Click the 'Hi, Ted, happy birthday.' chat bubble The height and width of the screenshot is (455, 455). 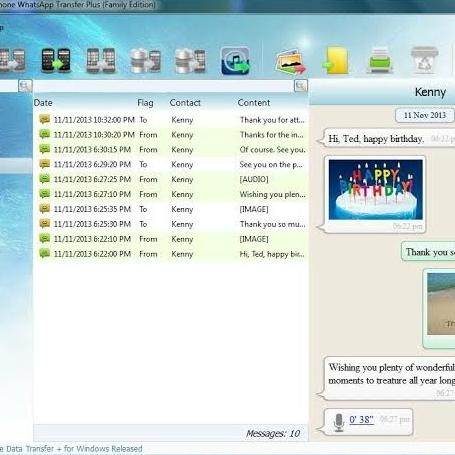point(387,138)
